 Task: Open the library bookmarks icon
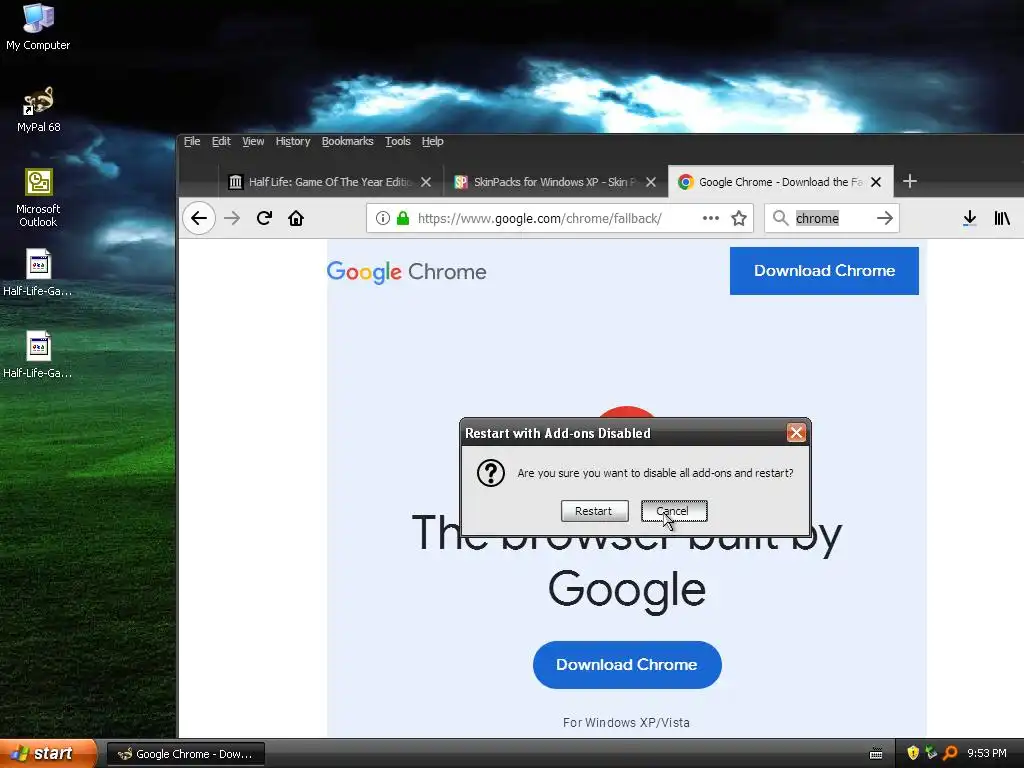(x=1002, y=218)
